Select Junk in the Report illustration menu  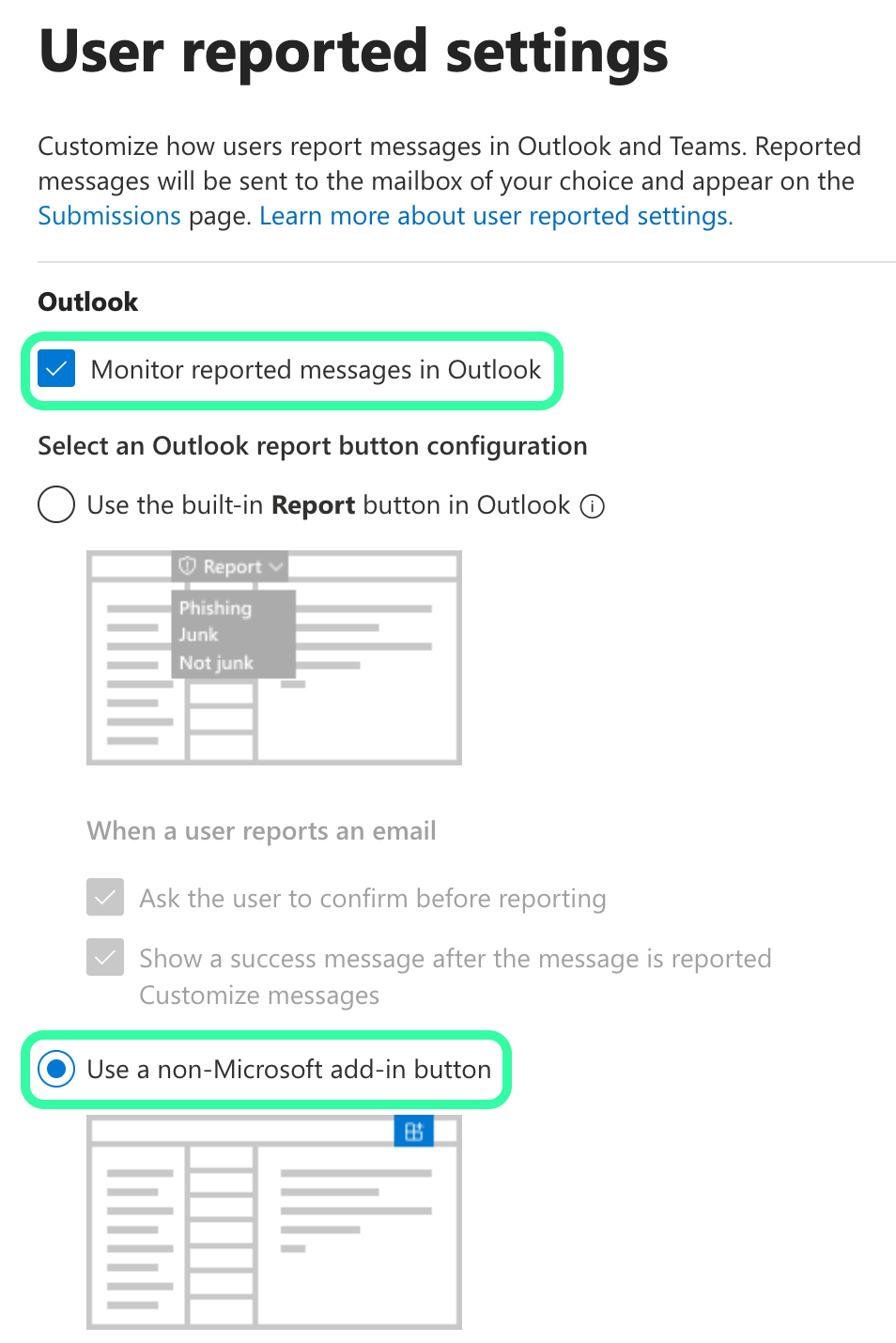pyautogui.click(x=198, y=635)
